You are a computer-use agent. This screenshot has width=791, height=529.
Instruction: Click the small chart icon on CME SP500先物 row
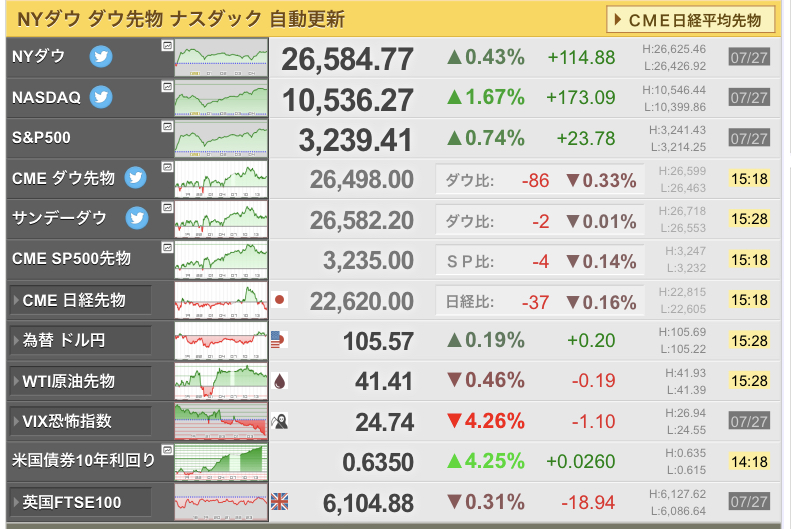tap(166, 248)
